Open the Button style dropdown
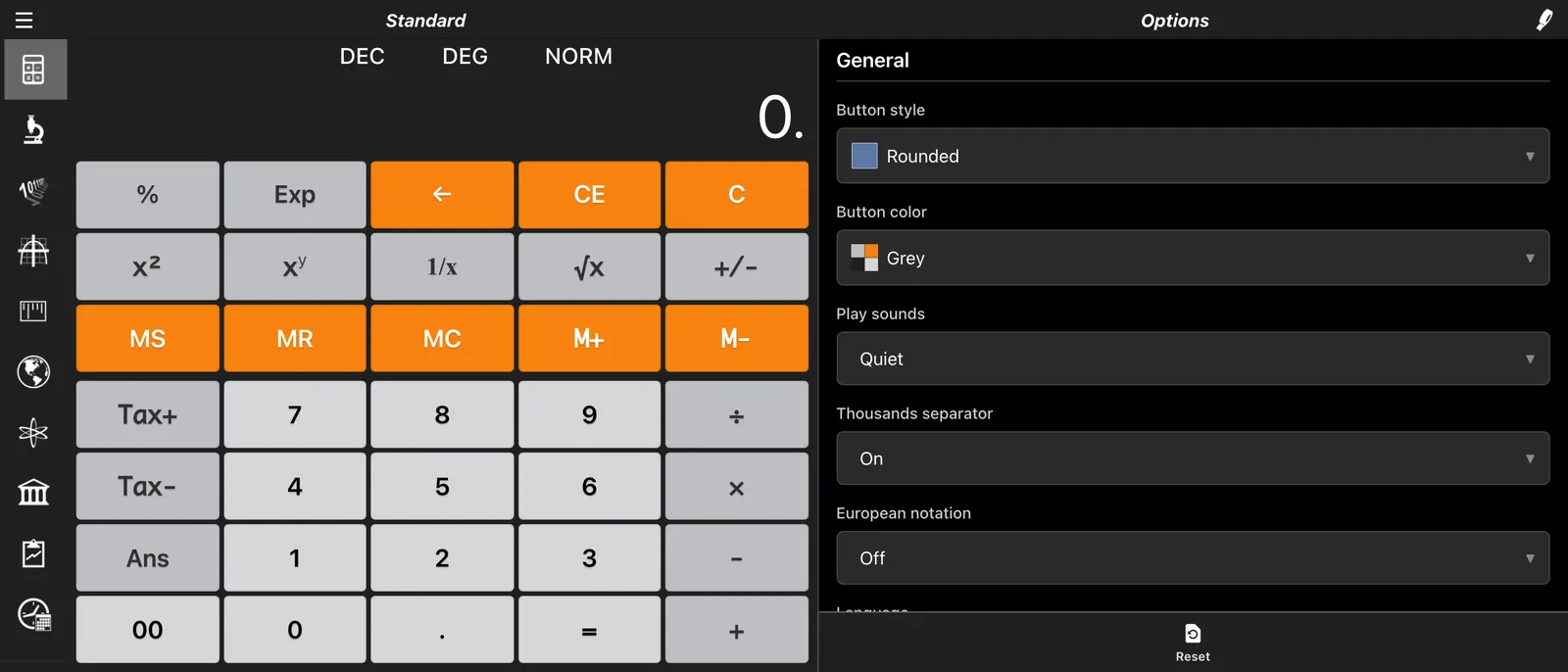This screenshot has width=1568, height=672. pos(1193,156)
